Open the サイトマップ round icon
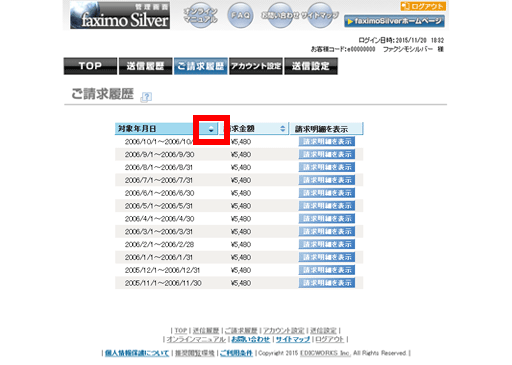 (320, 15)
